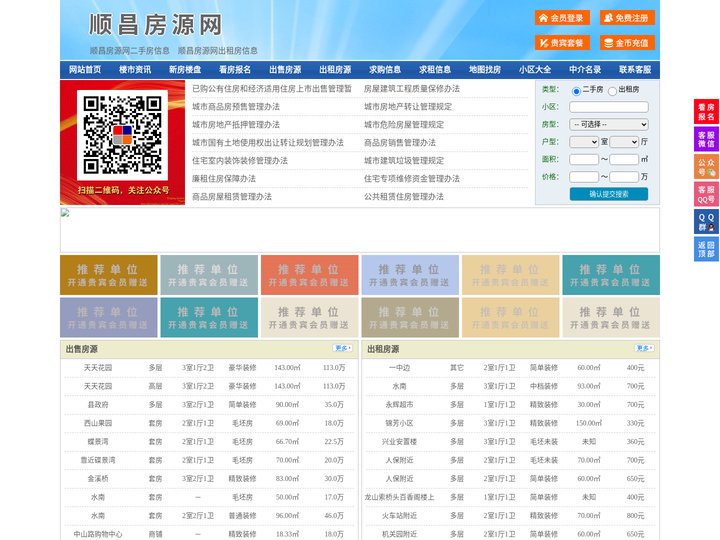The width and height of the screenshot is (720, 540).
Task: Click the 确认提交搜索 button
Action: click(609, 194)
